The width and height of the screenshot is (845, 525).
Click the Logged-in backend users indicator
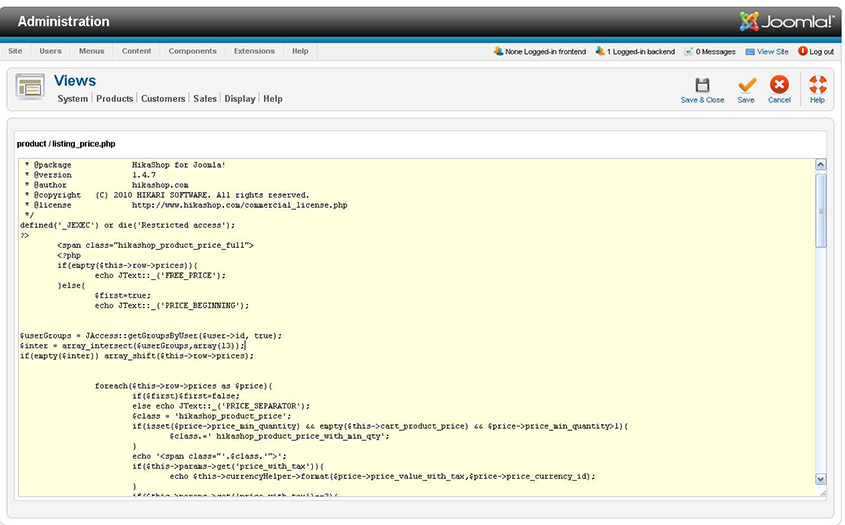635,51
